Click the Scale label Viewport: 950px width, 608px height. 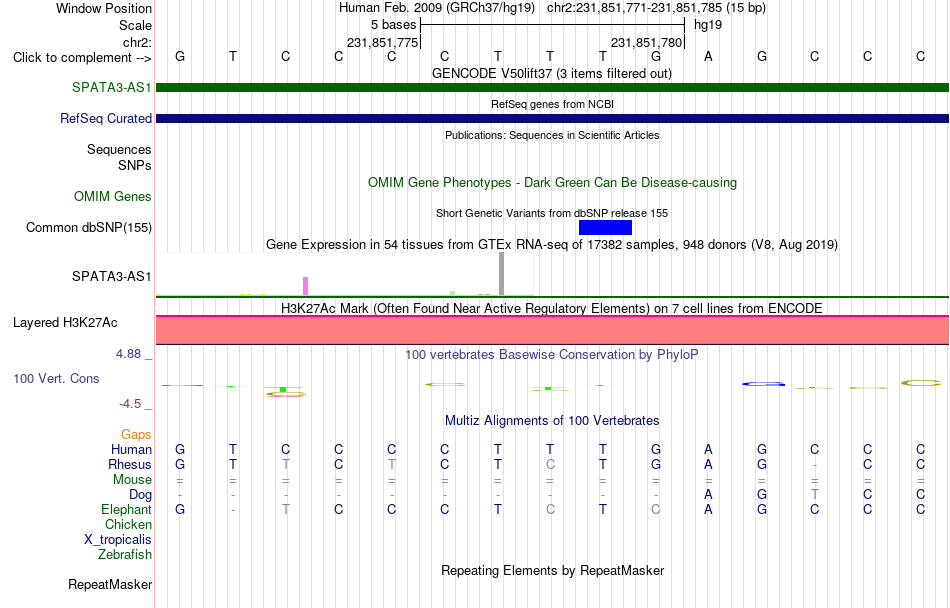[x=135, y=25]
